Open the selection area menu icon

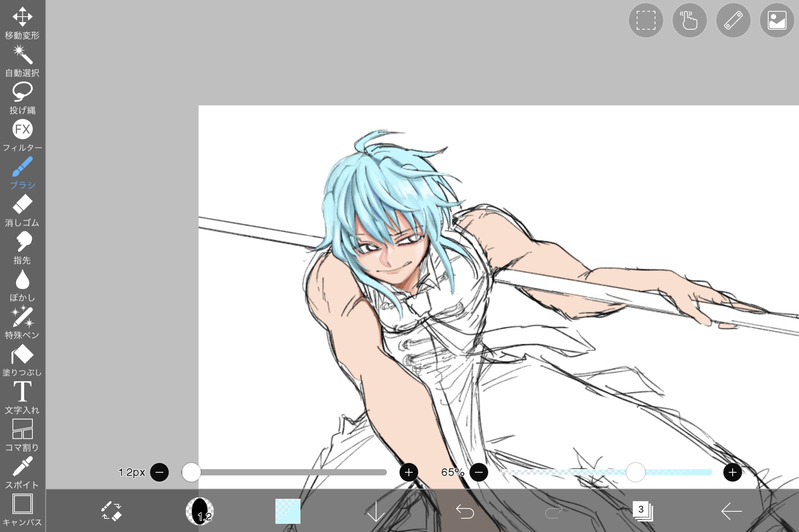coord(646,20)
